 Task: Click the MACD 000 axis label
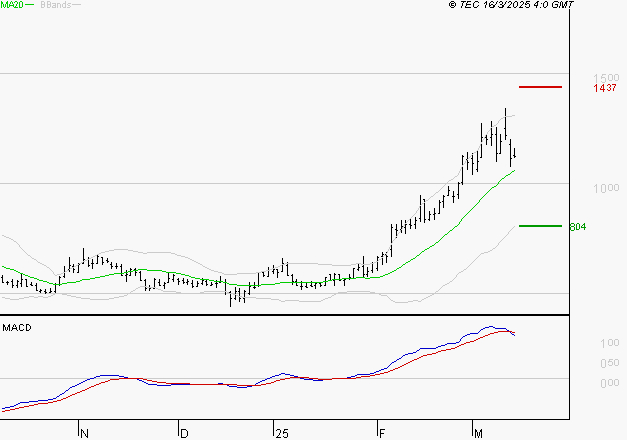pyautogui.click(x=610, y=383)
